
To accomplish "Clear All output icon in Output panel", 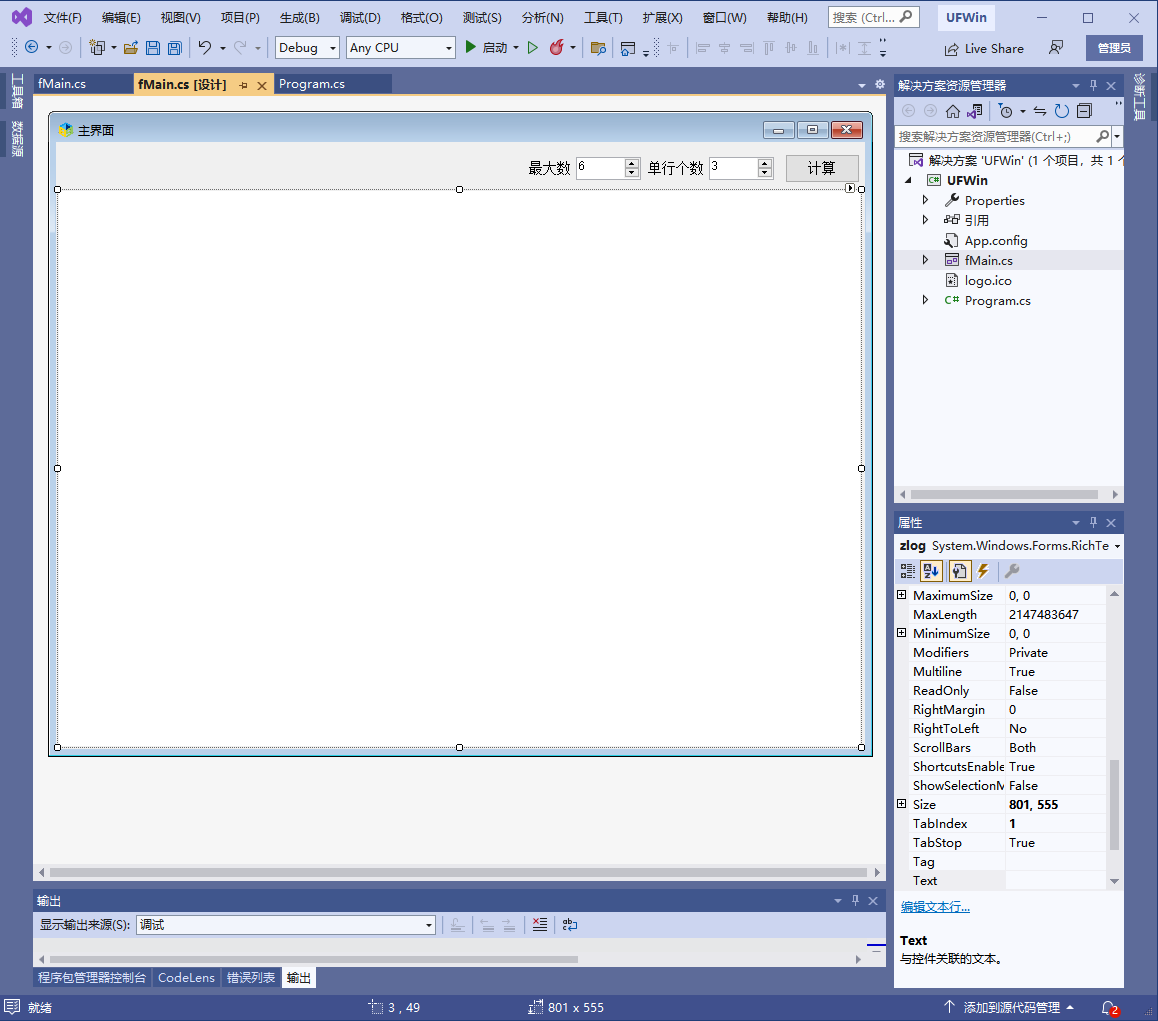I will pos(540,924).
